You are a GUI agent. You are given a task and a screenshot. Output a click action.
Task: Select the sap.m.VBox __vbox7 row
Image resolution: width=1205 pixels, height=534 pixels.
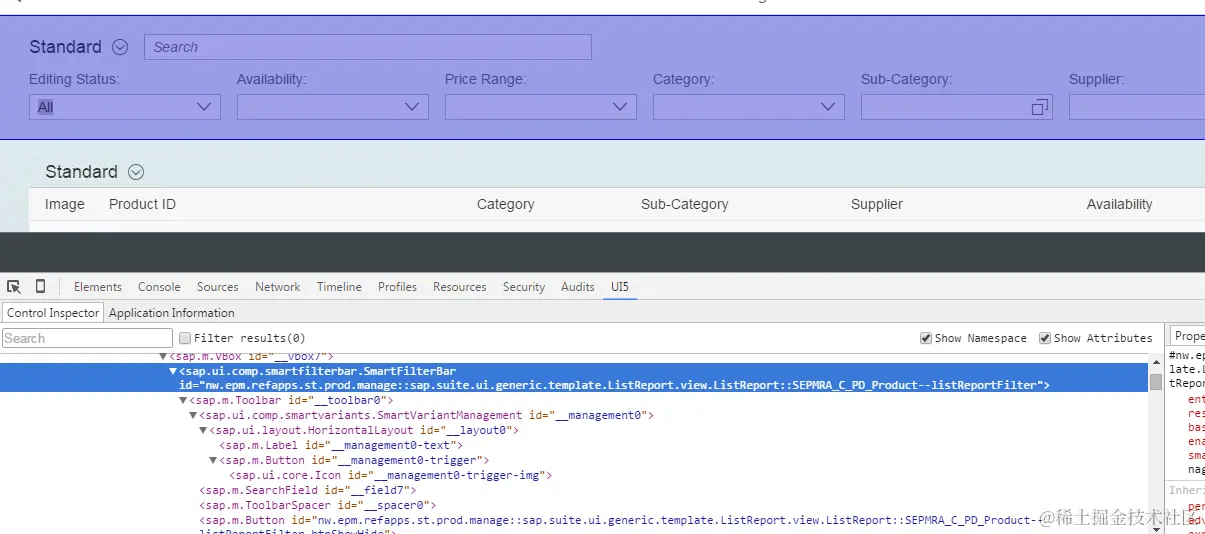point(251,356)
